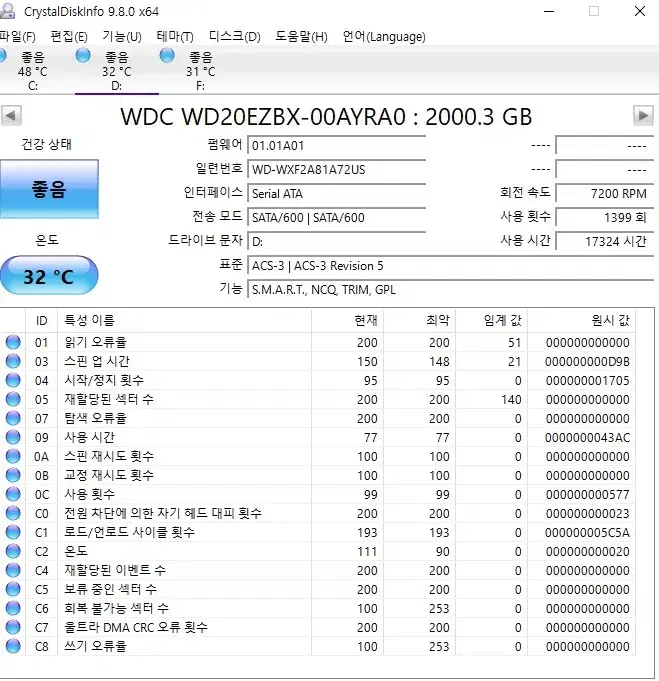Click the status orb for 시작/정지 횟수 row
This screenshot has height=681, width=659.
coord(13,380)
